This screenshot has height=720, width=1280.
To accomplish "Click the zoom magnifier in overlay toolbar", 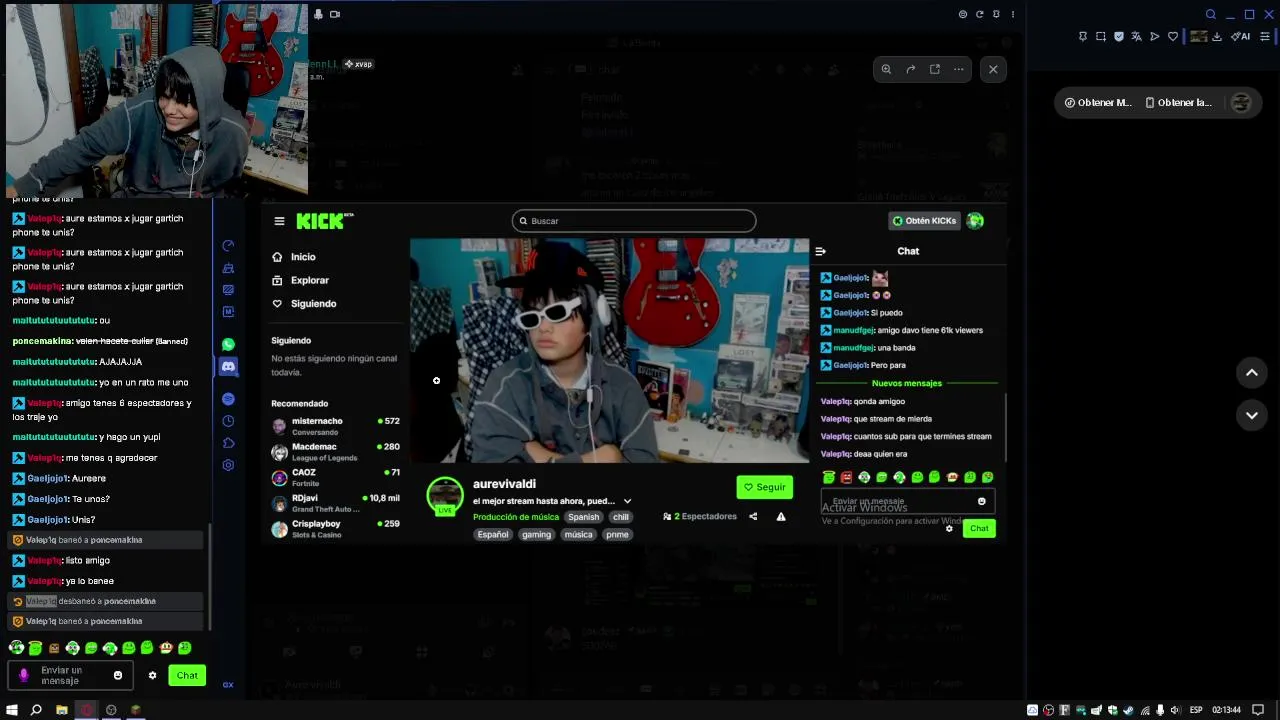I will [x=886, y=69].
